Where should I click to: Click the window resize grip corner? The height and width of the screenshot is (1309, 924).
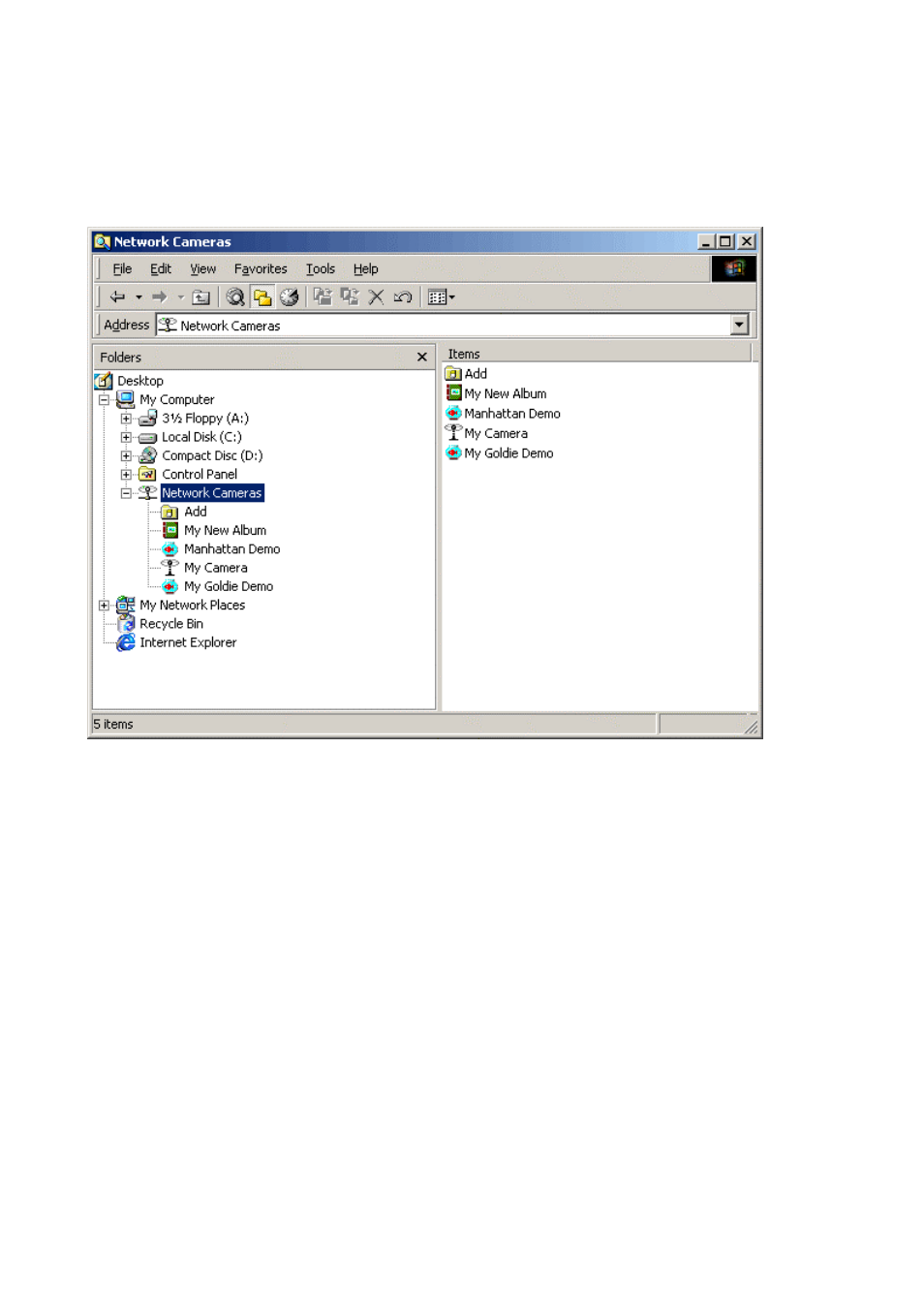click(751, 727)
